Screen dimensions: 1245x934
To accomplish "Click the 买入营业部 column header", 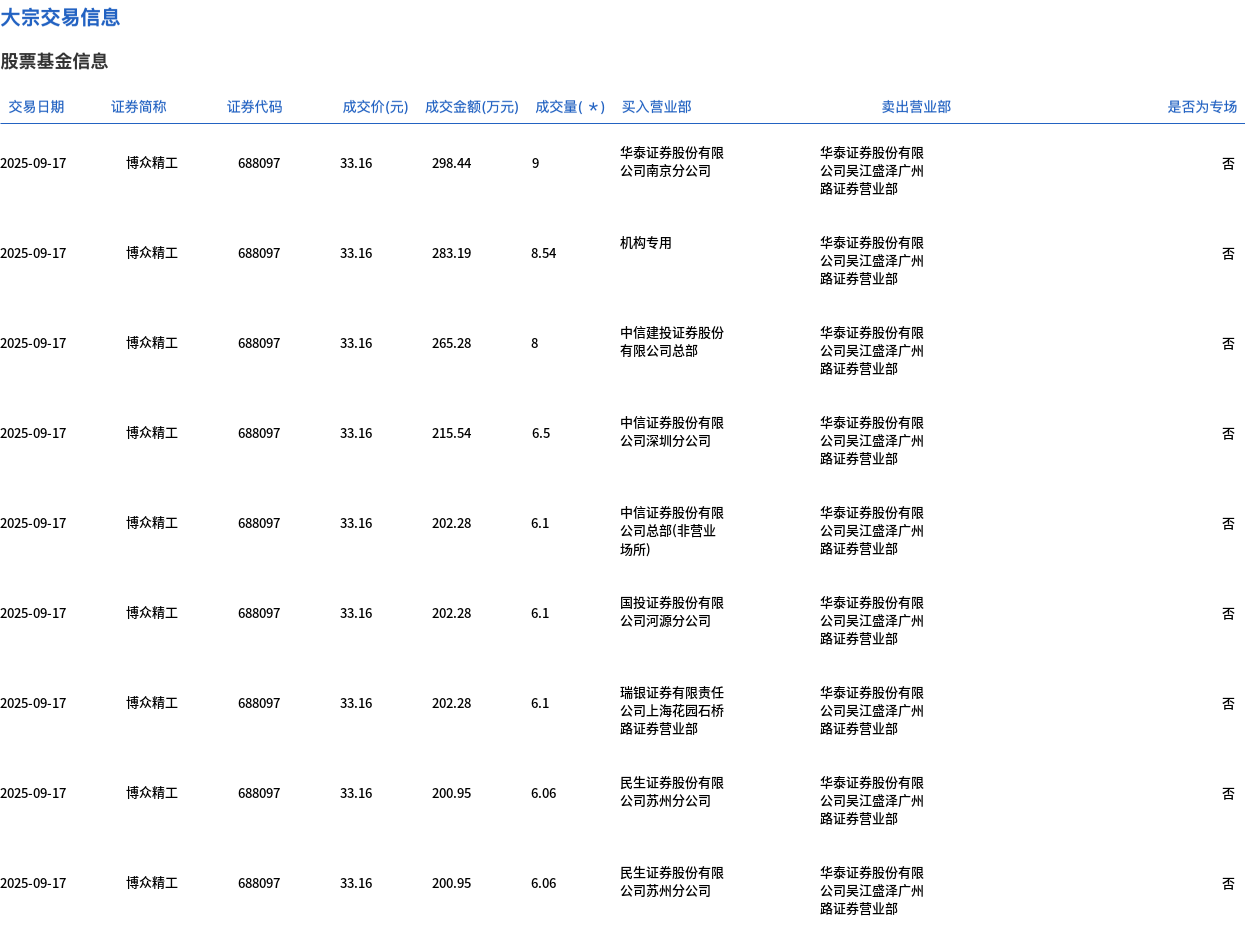I will point(656,106).
